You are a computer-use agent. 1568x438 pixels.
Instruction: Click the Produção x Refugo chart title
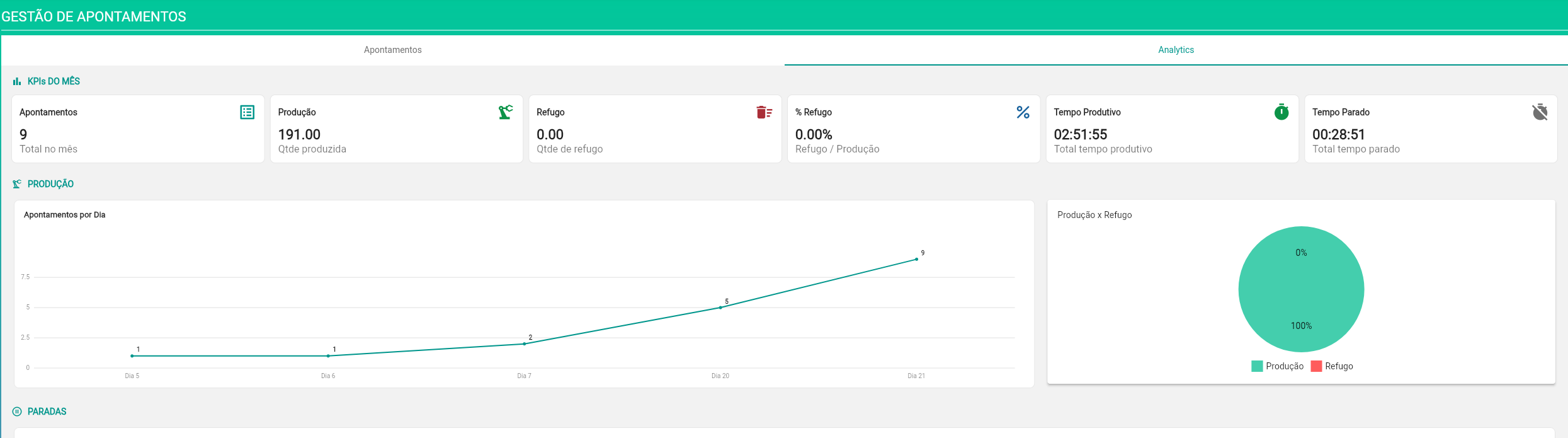click(1094, 215)
